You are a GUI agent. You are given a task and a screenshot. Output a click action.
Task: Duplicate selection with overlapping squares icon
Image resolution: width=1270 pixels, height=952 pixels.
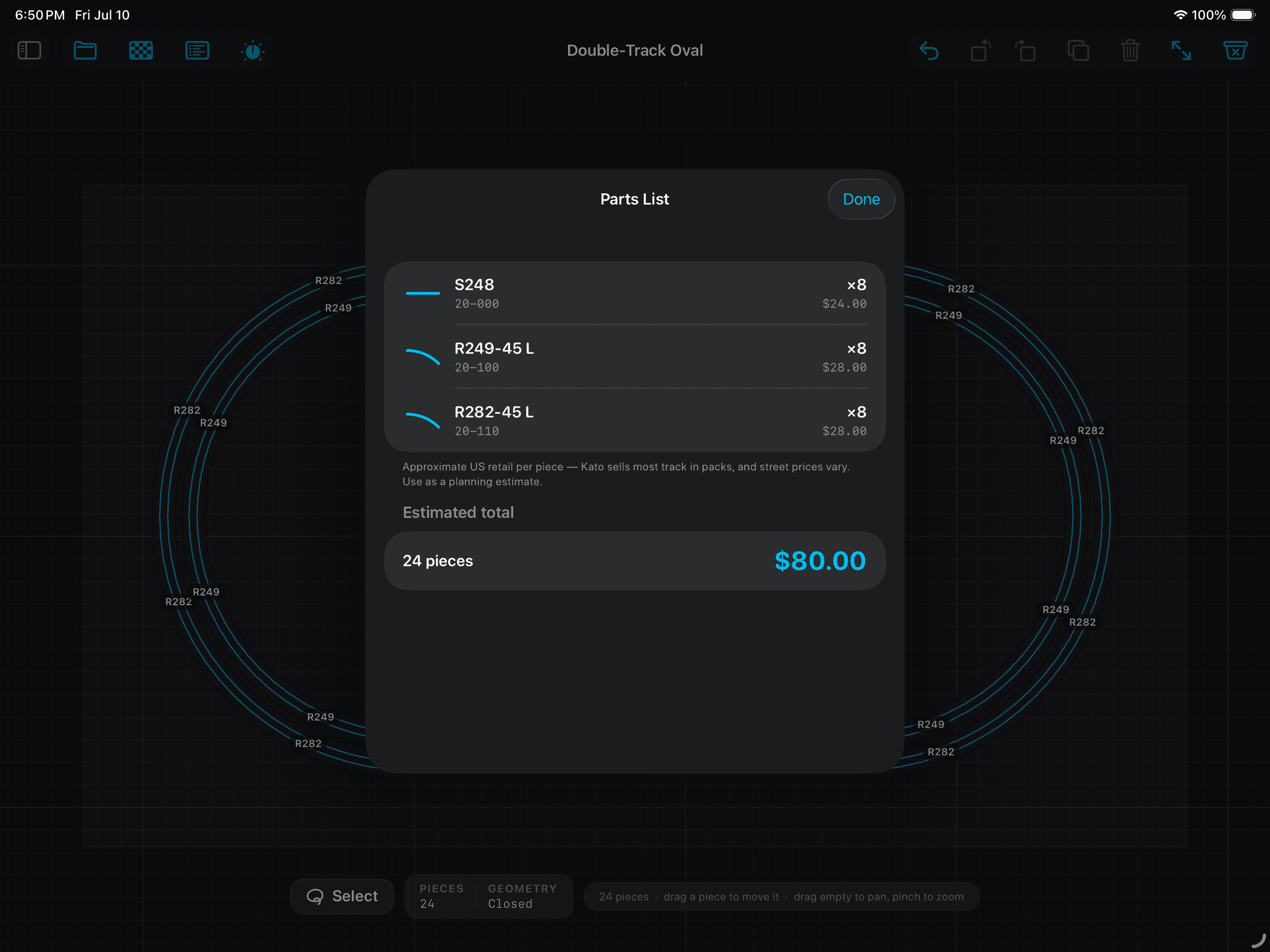click(1078, 51)
